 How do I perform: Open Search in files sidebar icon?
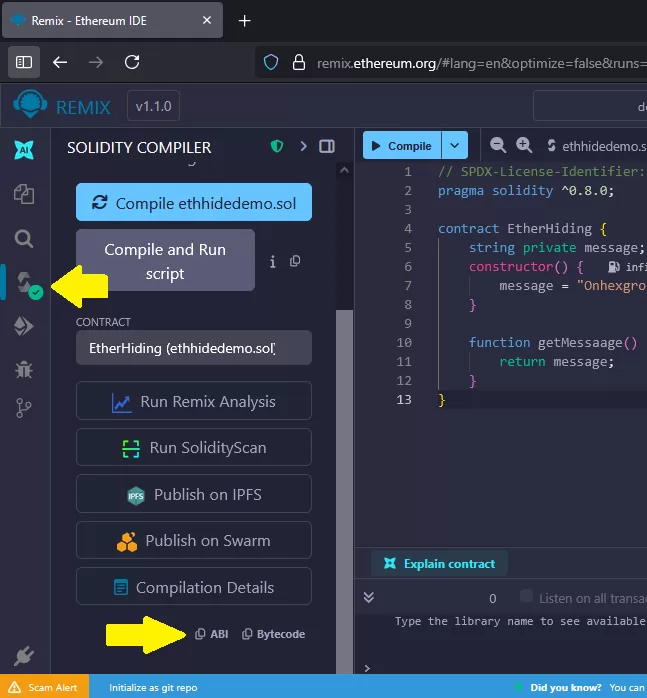pyautogui.click(x=23, y=239)
